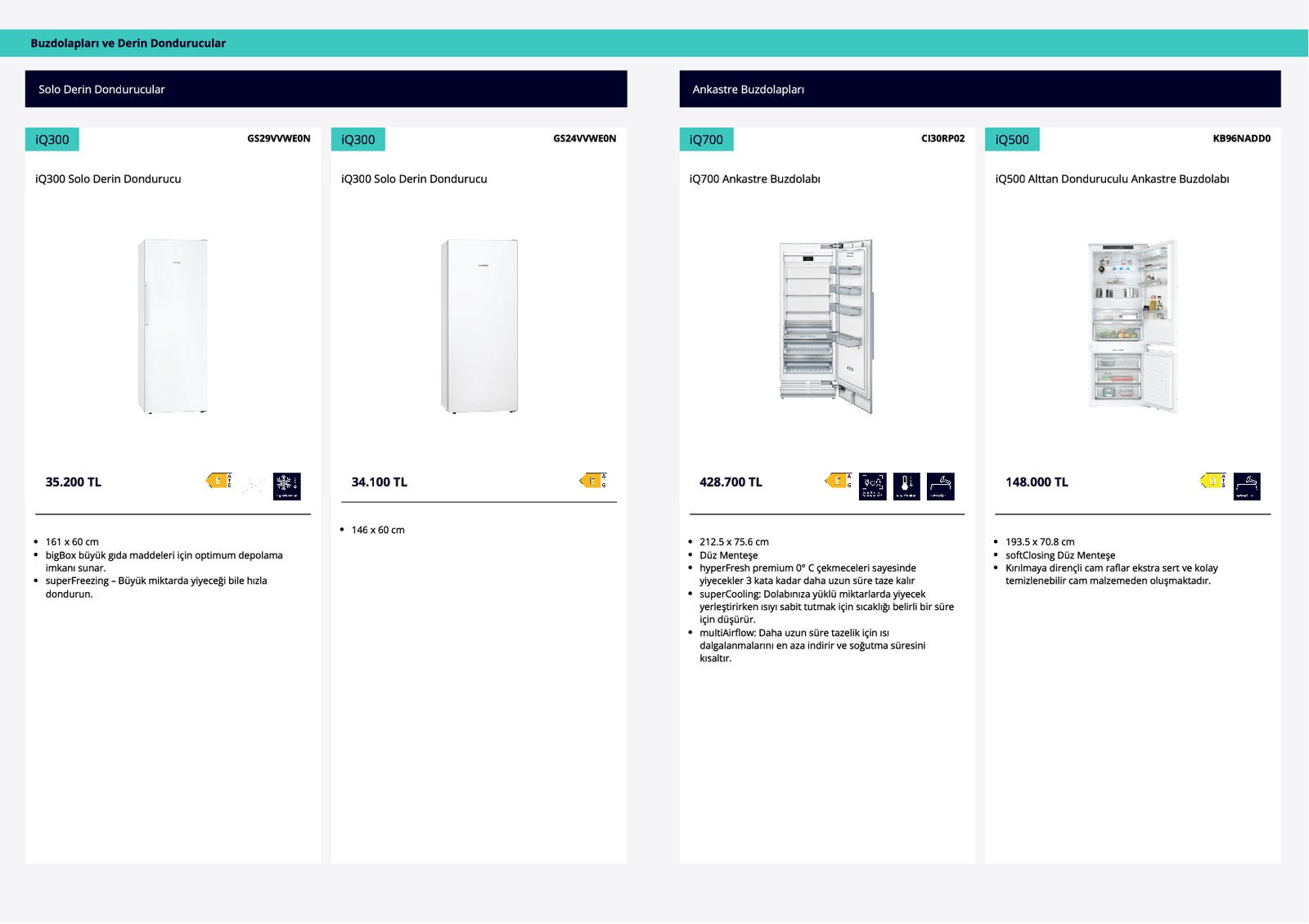
Task: Click the energy class E label for GS24VVWE0N
Action: (592, 481)
